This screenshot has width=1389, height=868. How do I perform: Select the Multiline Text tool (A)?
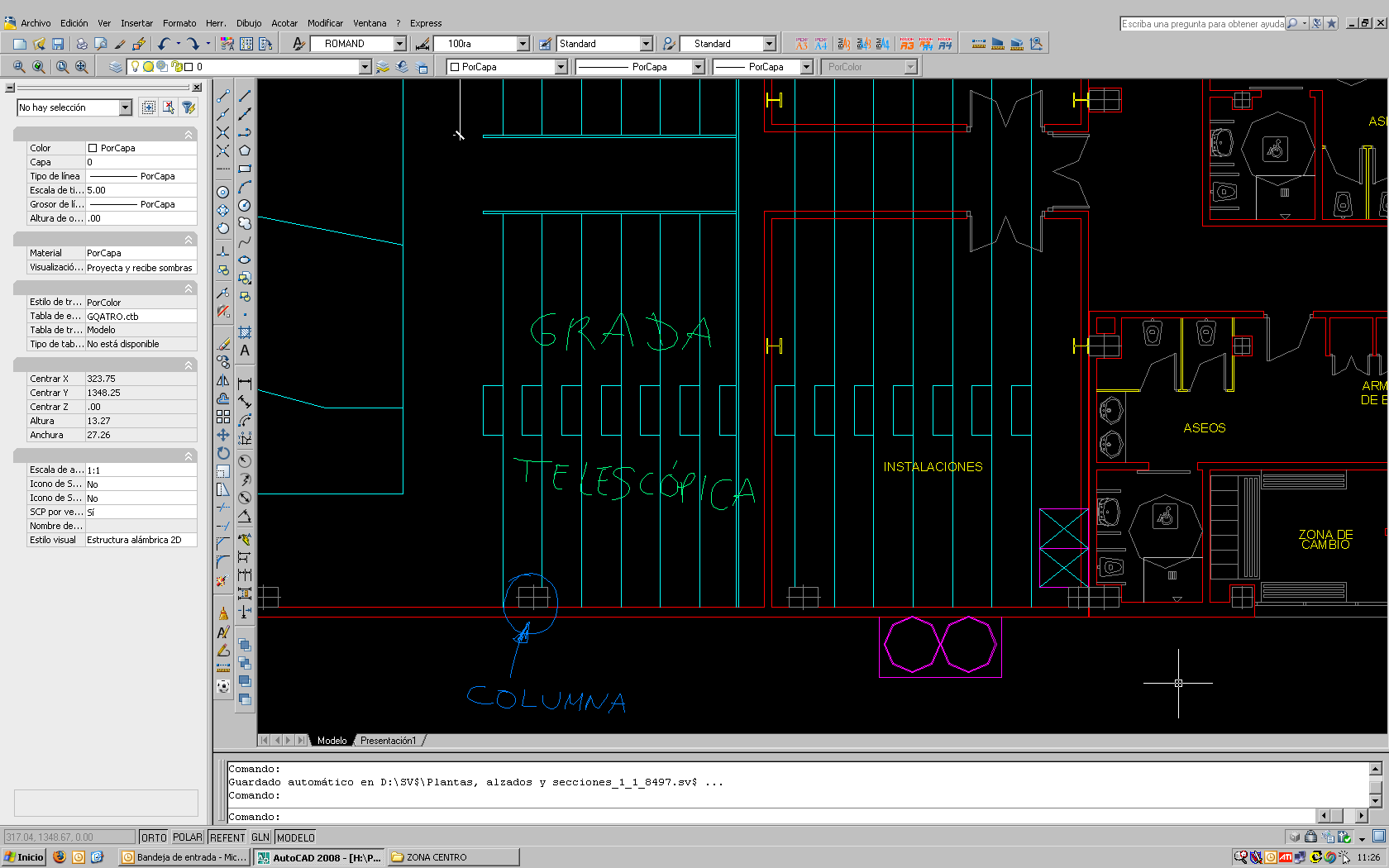click(245, 351)
